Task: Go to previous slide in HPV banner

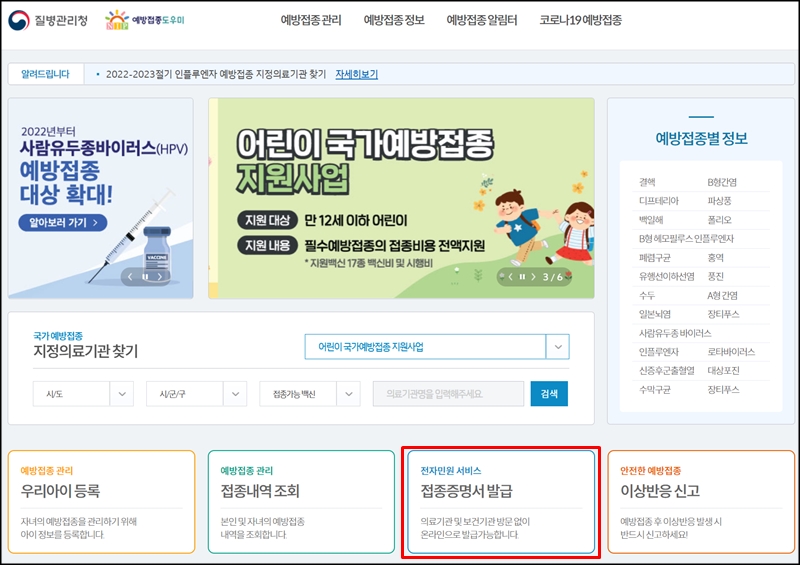Action: click(130, 277)
